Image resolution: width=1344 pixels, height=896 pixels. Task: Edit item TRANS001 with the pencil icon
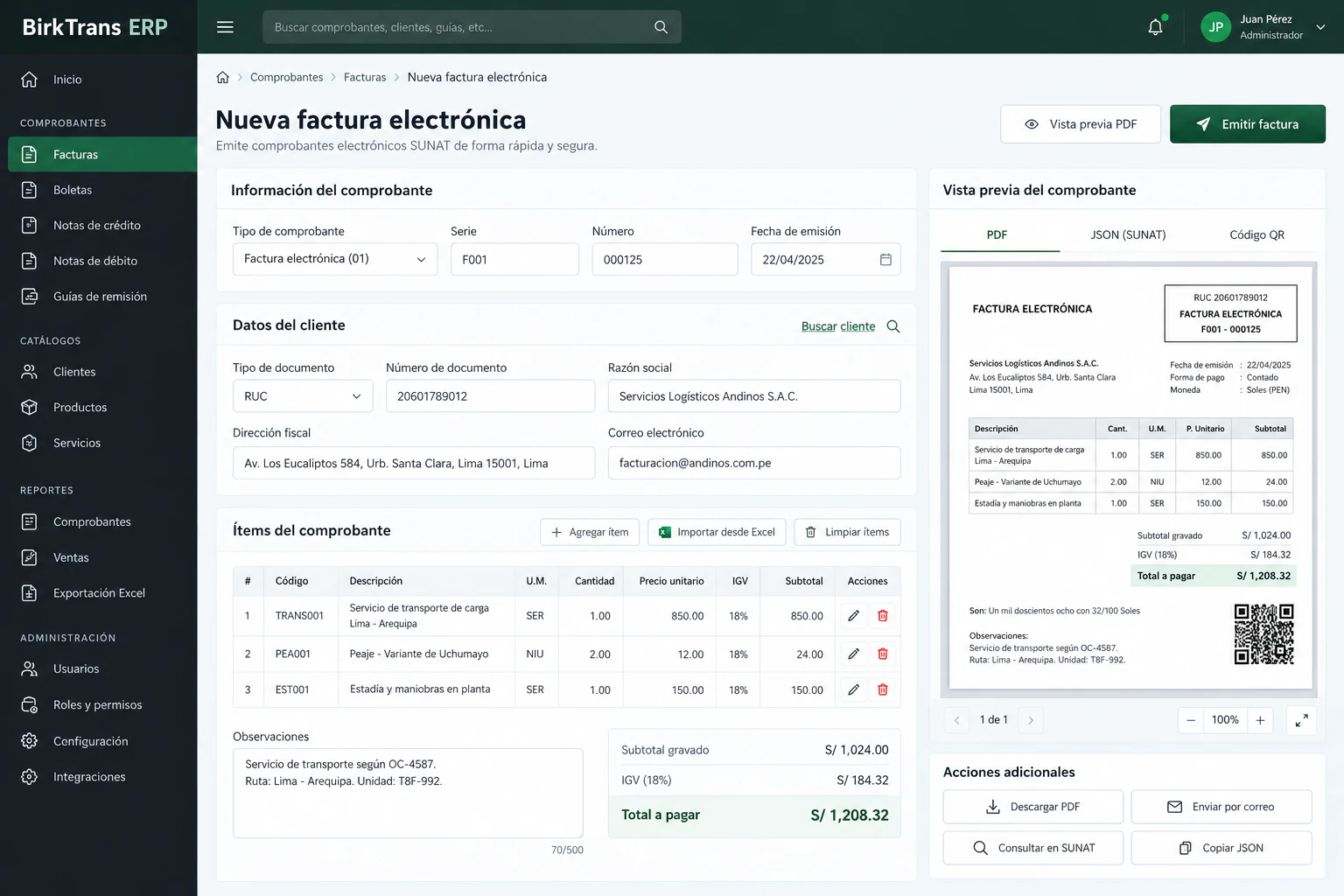[853, 616]
